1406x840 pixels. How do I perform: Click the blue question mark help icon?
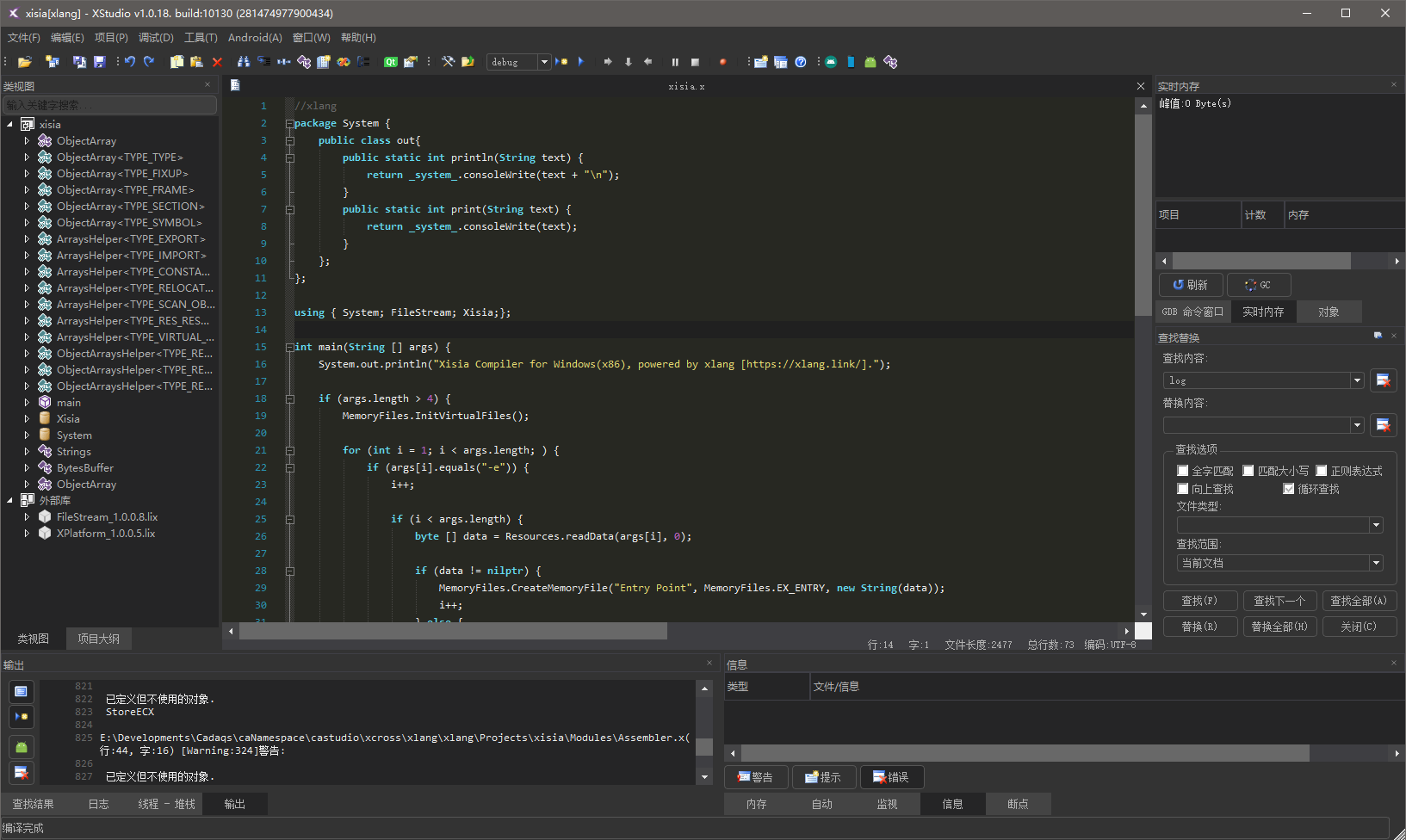(x=801, y=62)
